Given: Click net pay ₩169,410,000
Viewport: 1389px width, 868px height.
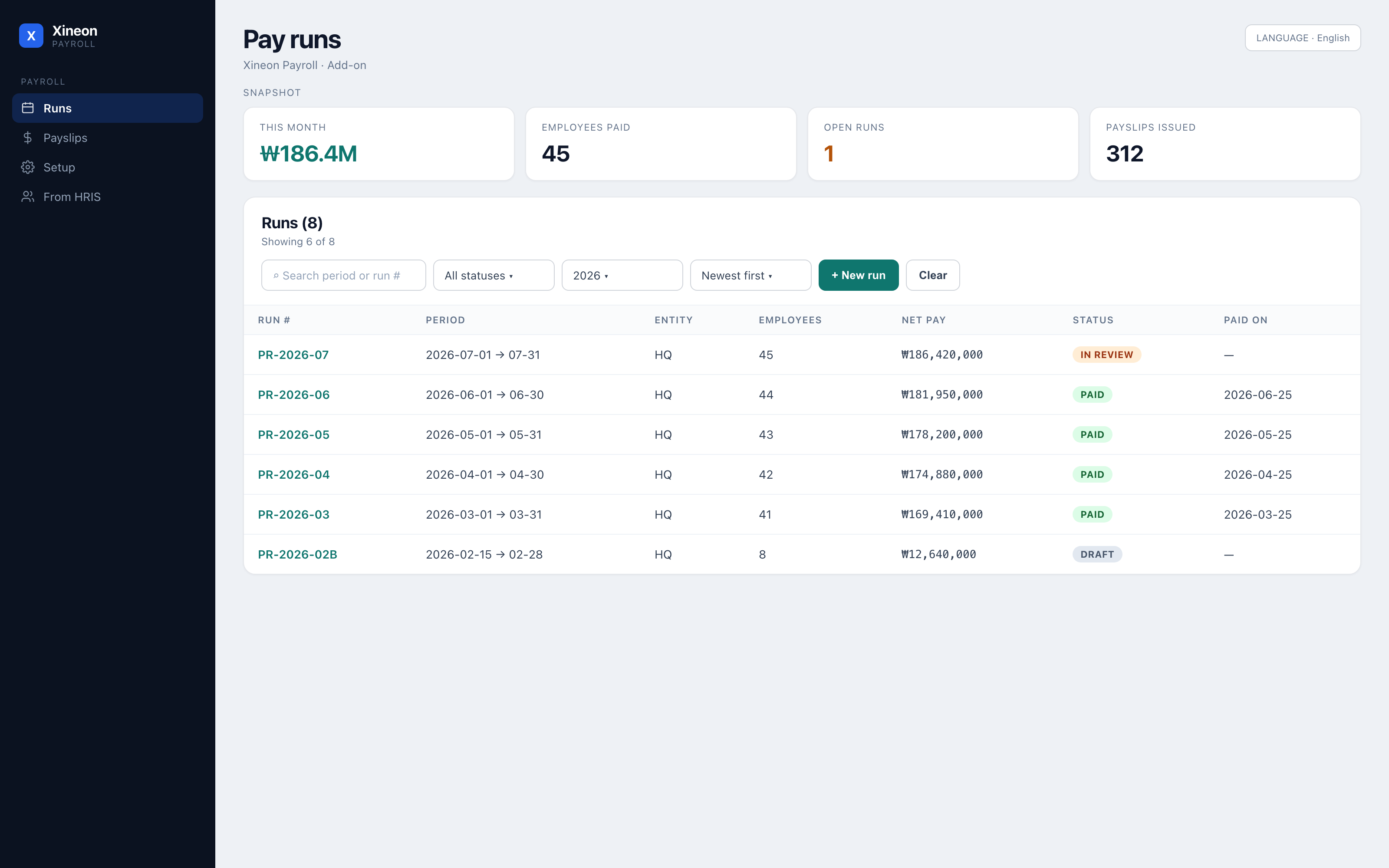Looking at the screenshot, I should point(942,514).
